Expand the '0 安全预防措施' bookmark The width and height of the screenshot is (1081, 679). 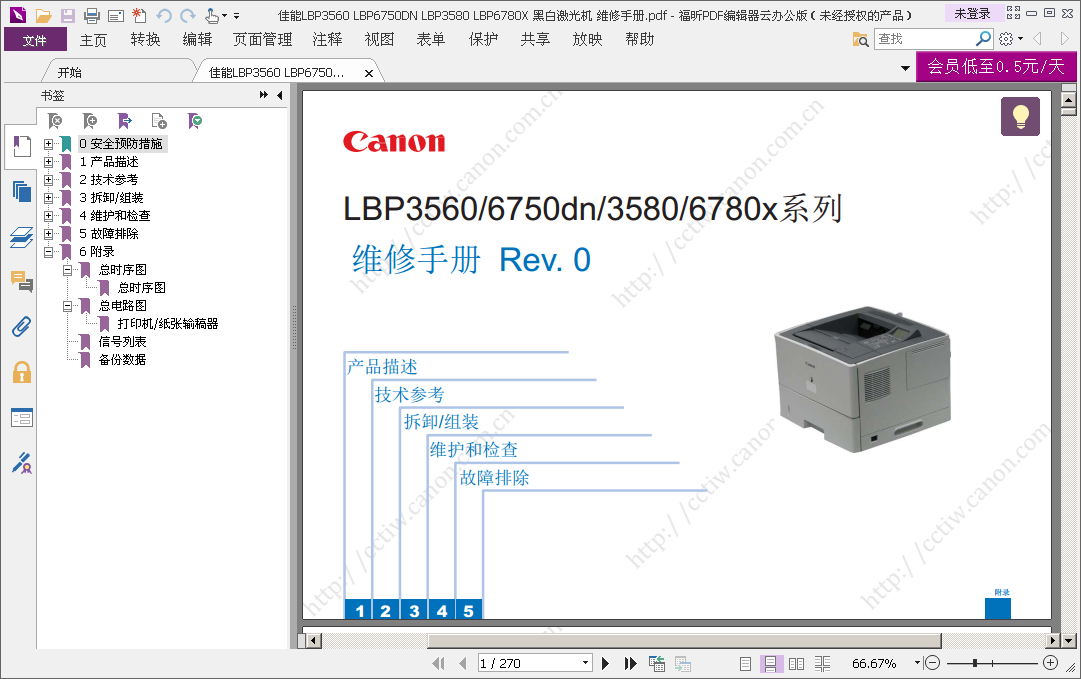pos(48,144)
